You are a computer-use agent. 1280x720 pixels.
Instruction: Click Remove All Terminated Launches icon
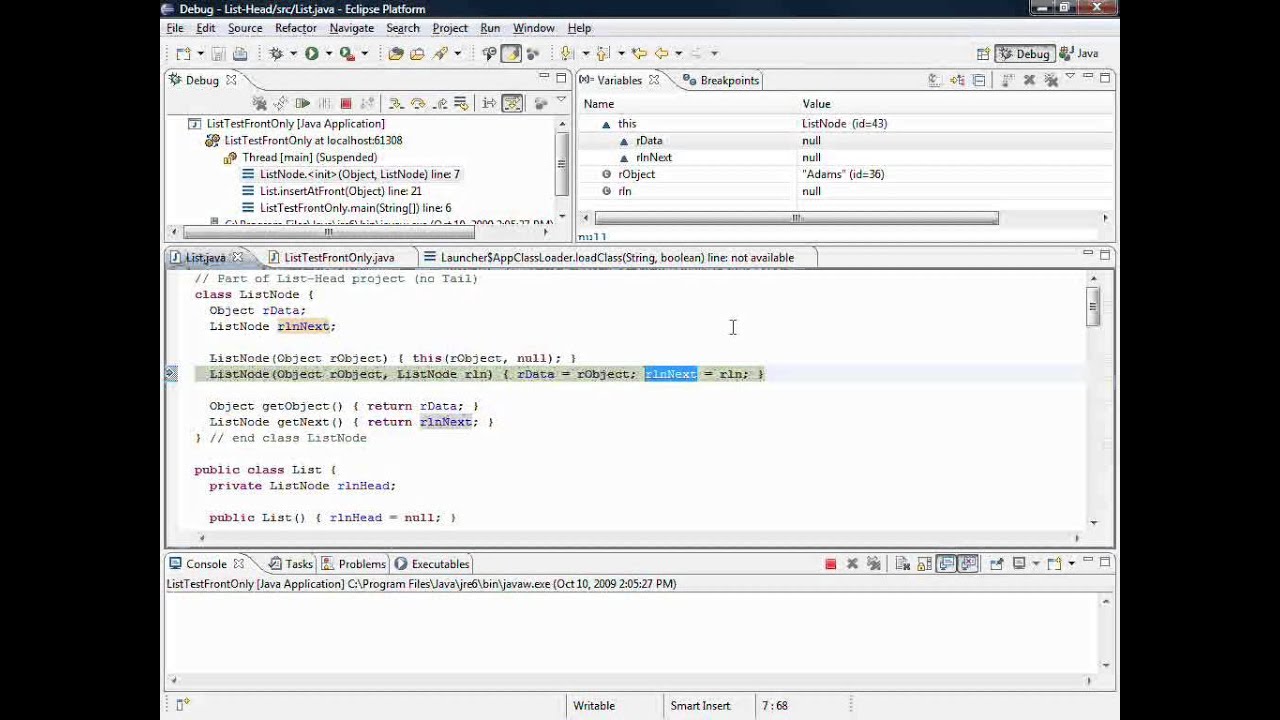pyautogui.click(x=260, y=103)
